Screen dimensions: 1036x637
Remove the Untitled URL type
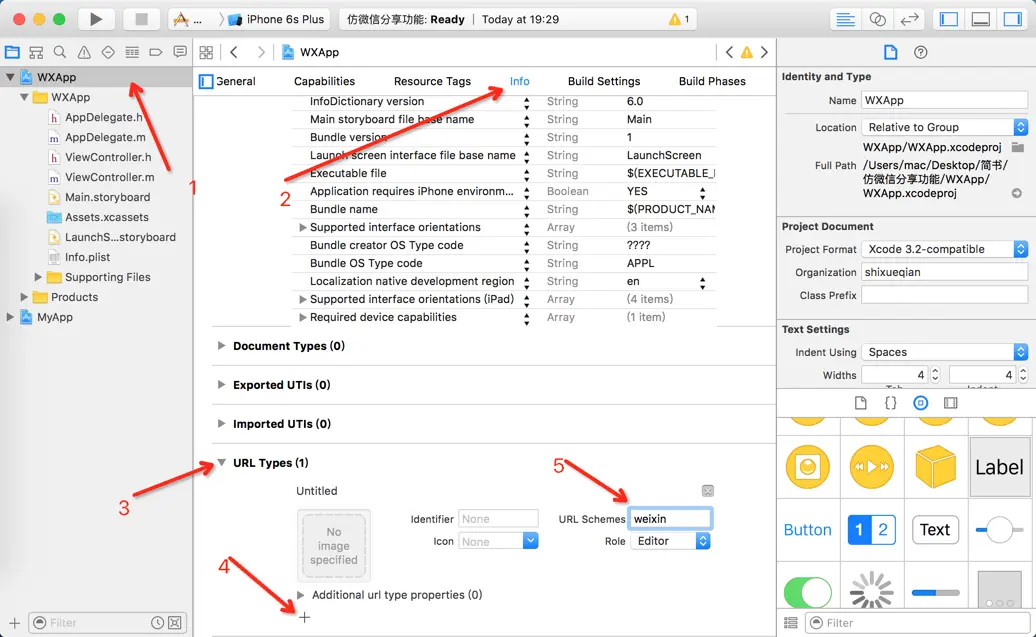click(708, 491)
